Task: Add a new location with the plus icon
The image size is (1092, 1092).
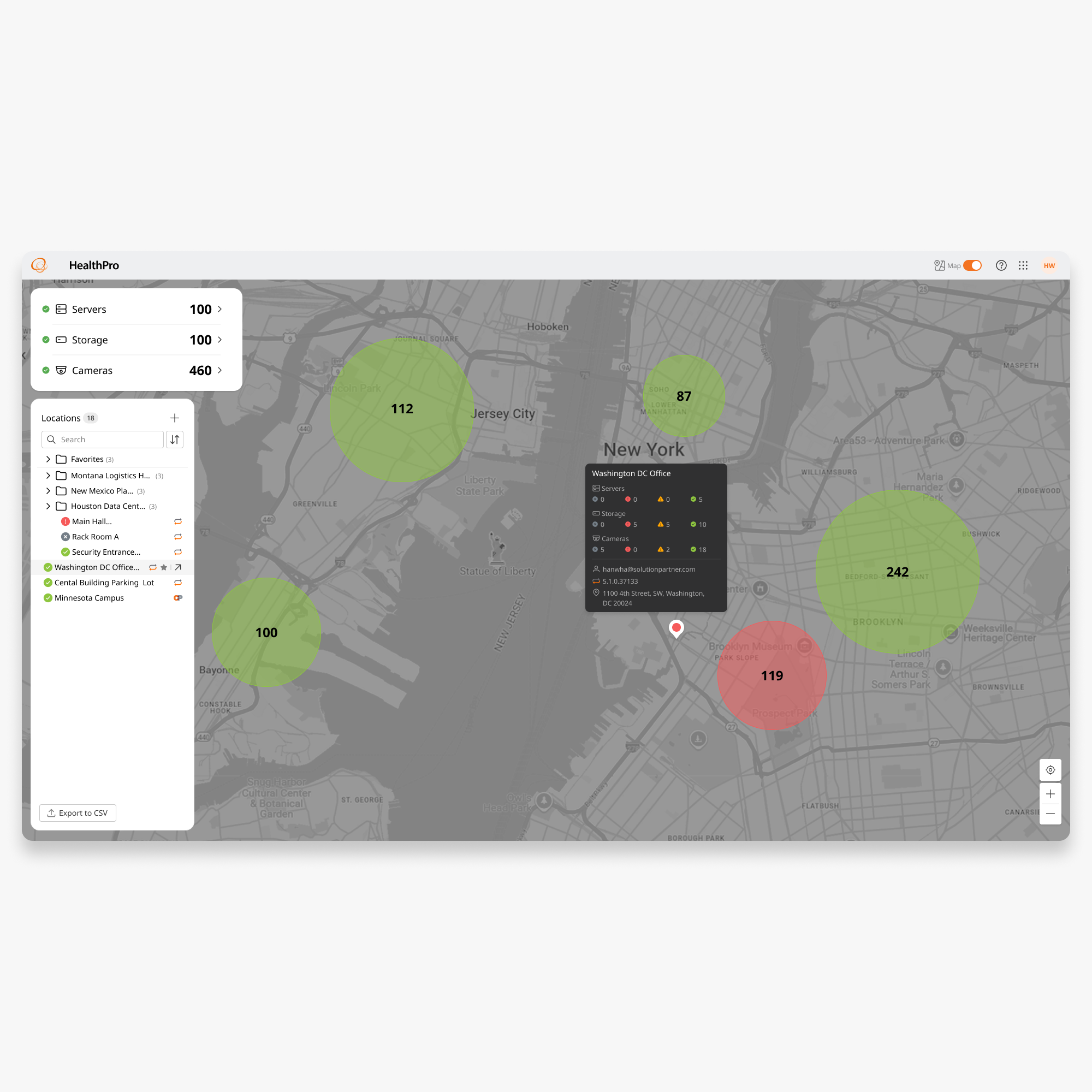Action: [175, 418]
